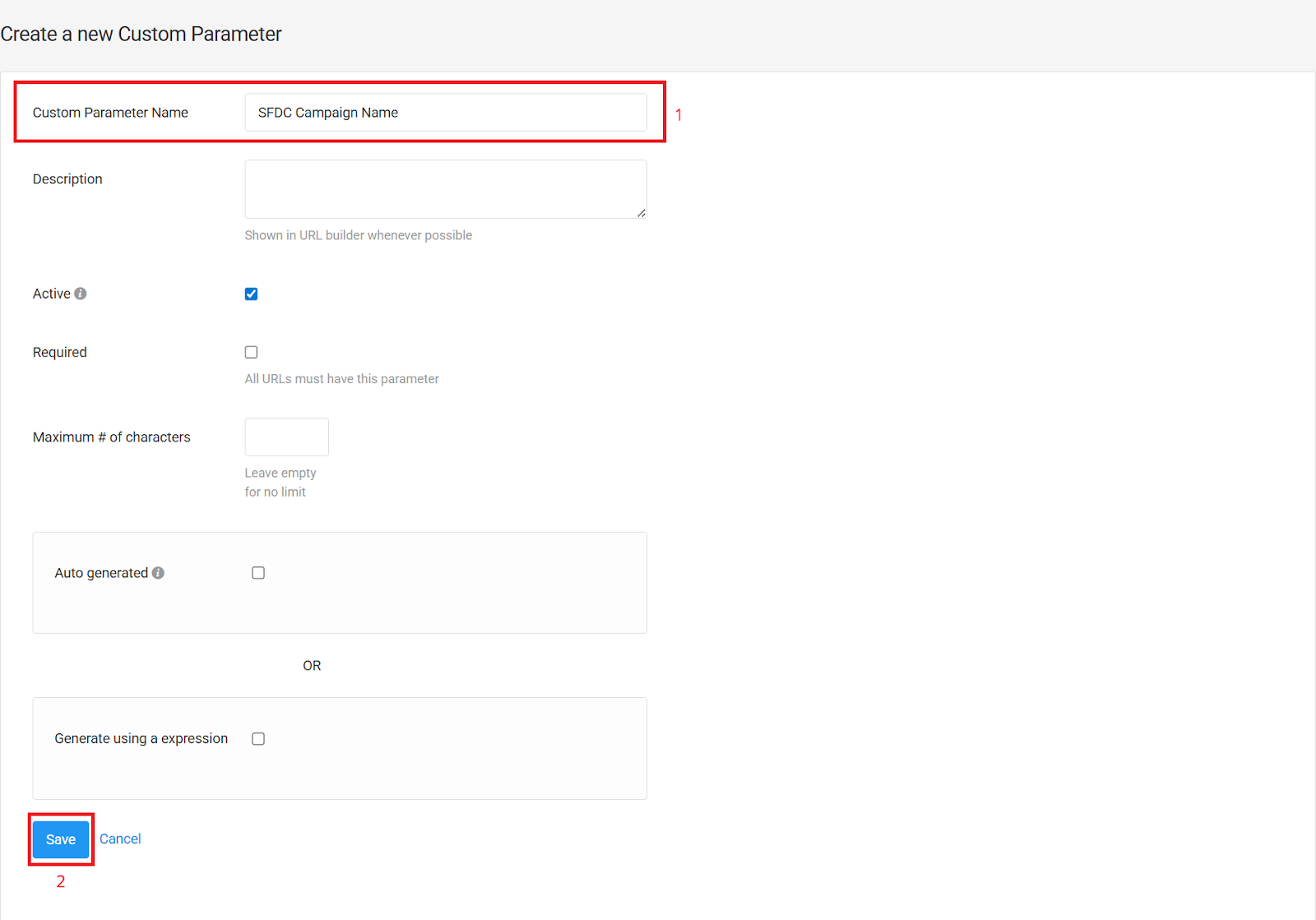Viewport: 1316px width, 920px height.
Task: Click the Active info icon
Action: point(81,294)
